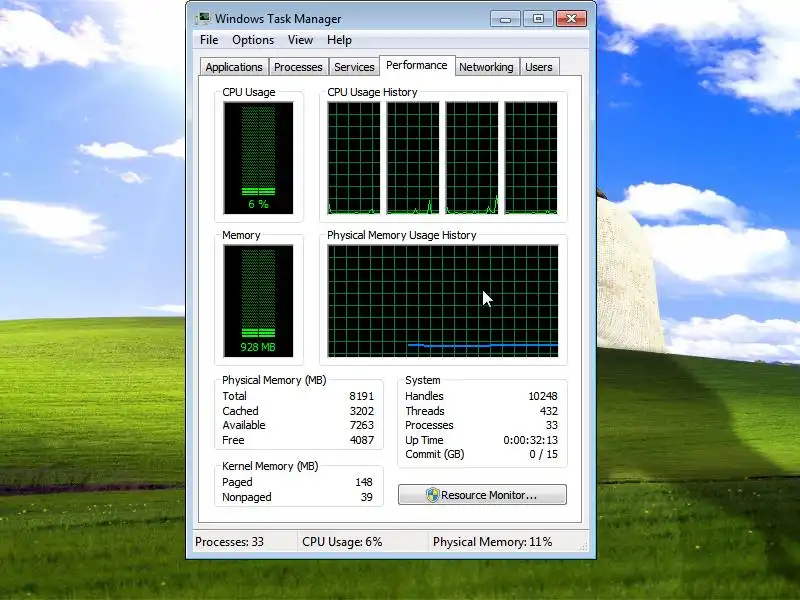Image resolution: width=800 pixels, height=600 pixels.
Task: Click the Kernel Paged value 148
Action: coord(364,482)
